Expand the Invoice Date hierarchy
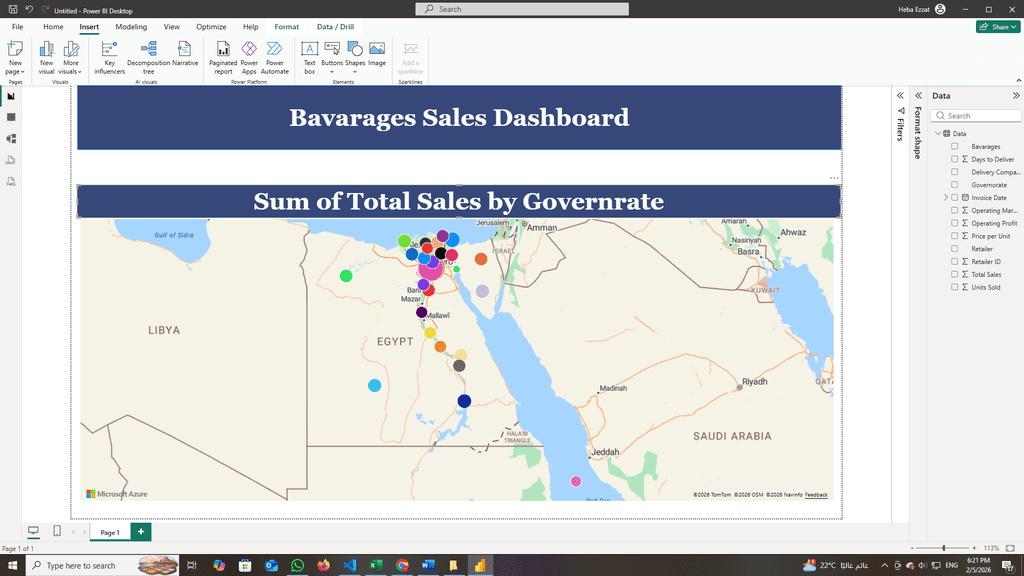The height and width of the screenshot is (576, 1024). click(945, 198)
